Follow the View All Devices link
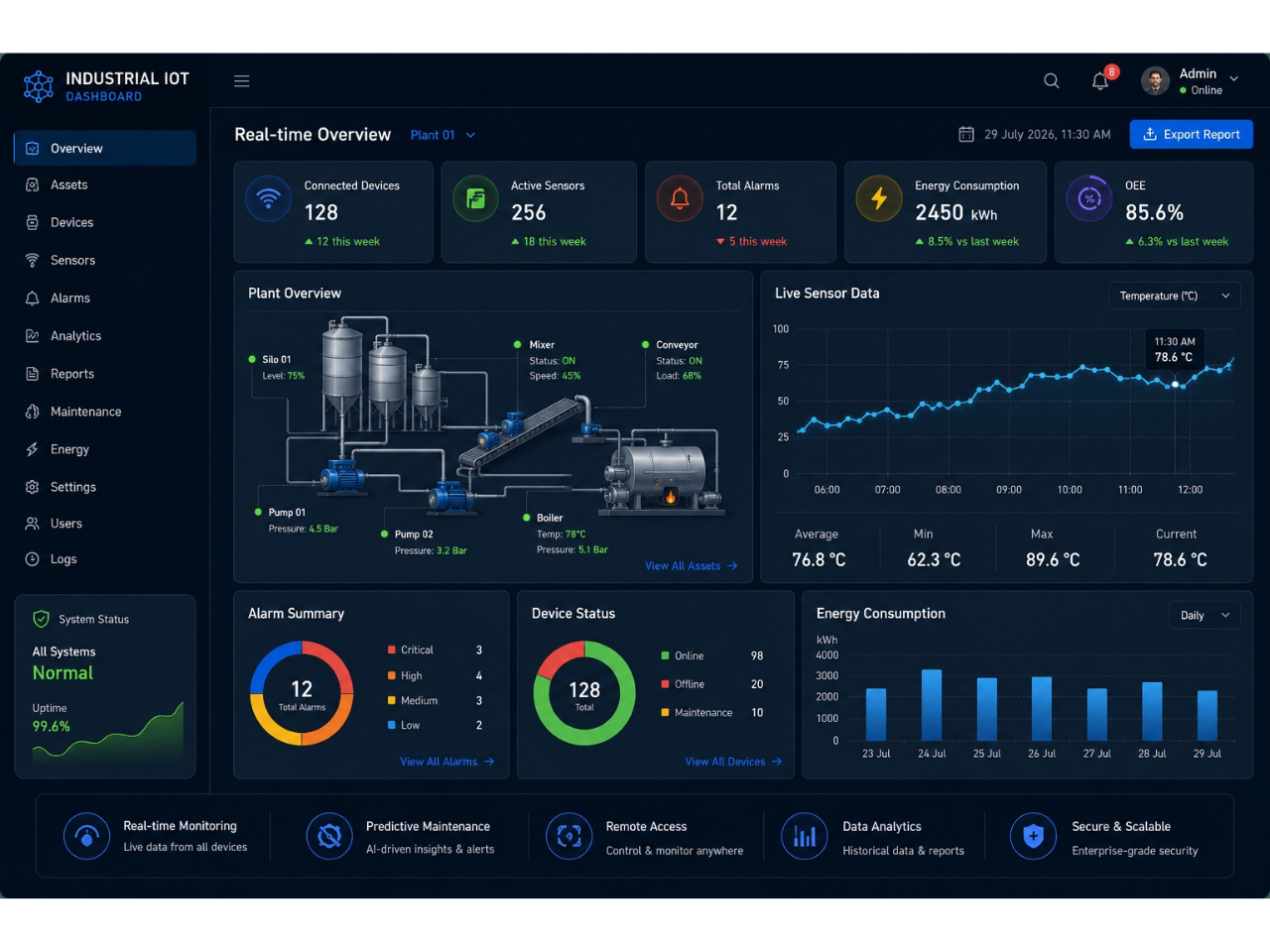 (x=733, y=762)
